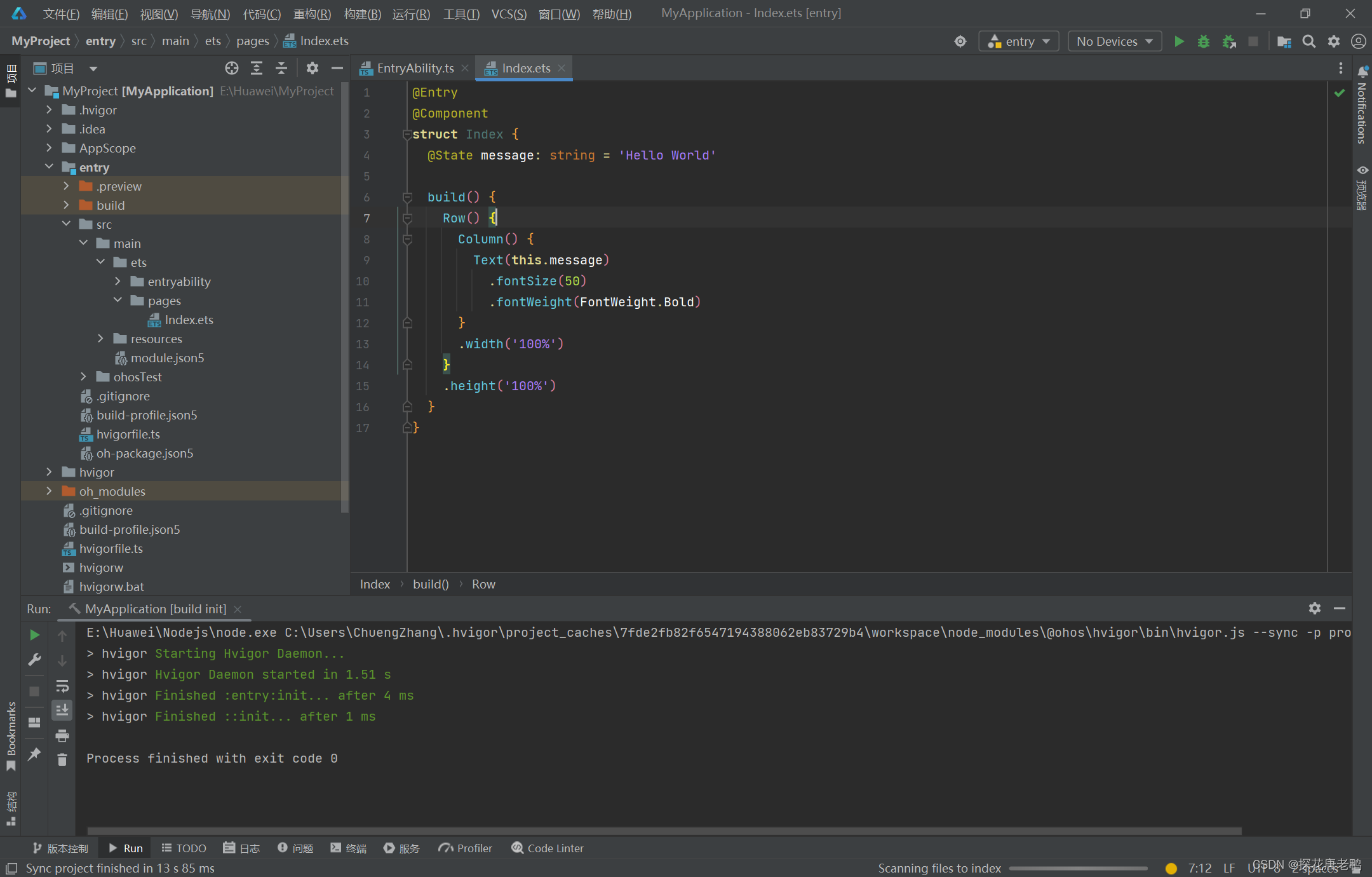
Task: Open the 构建(B) menu
Action: (x=362, y=14)
